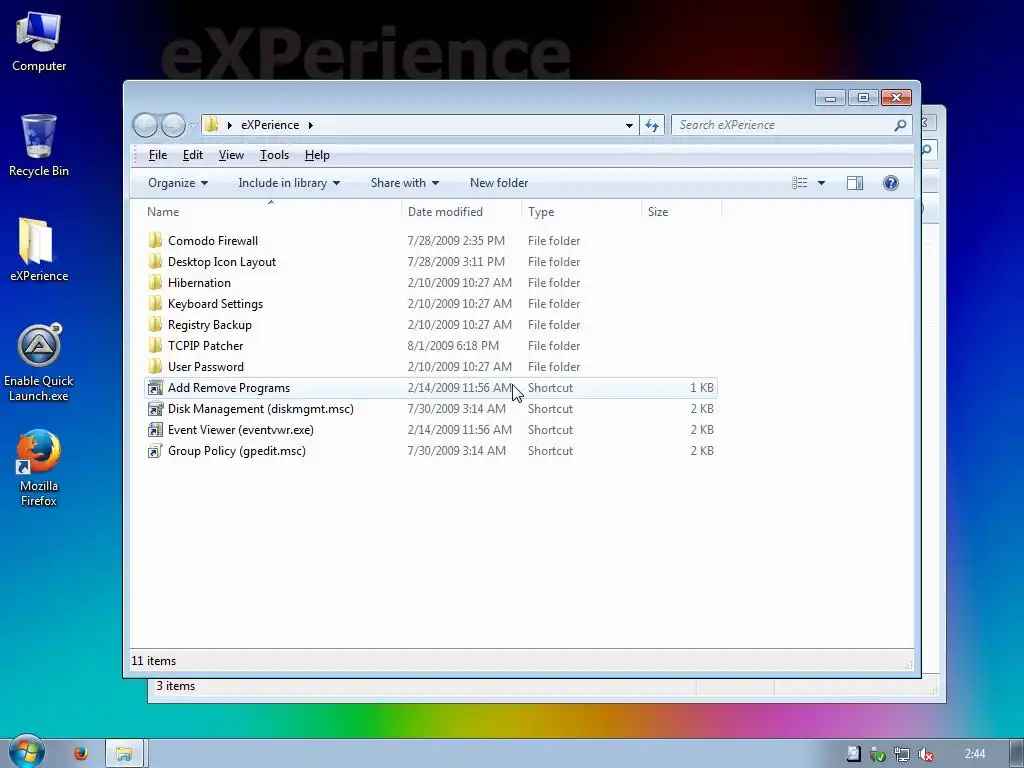Screen dimensions: 1024x768
Task: Click the Back navigation button
Action: point(145,125)
